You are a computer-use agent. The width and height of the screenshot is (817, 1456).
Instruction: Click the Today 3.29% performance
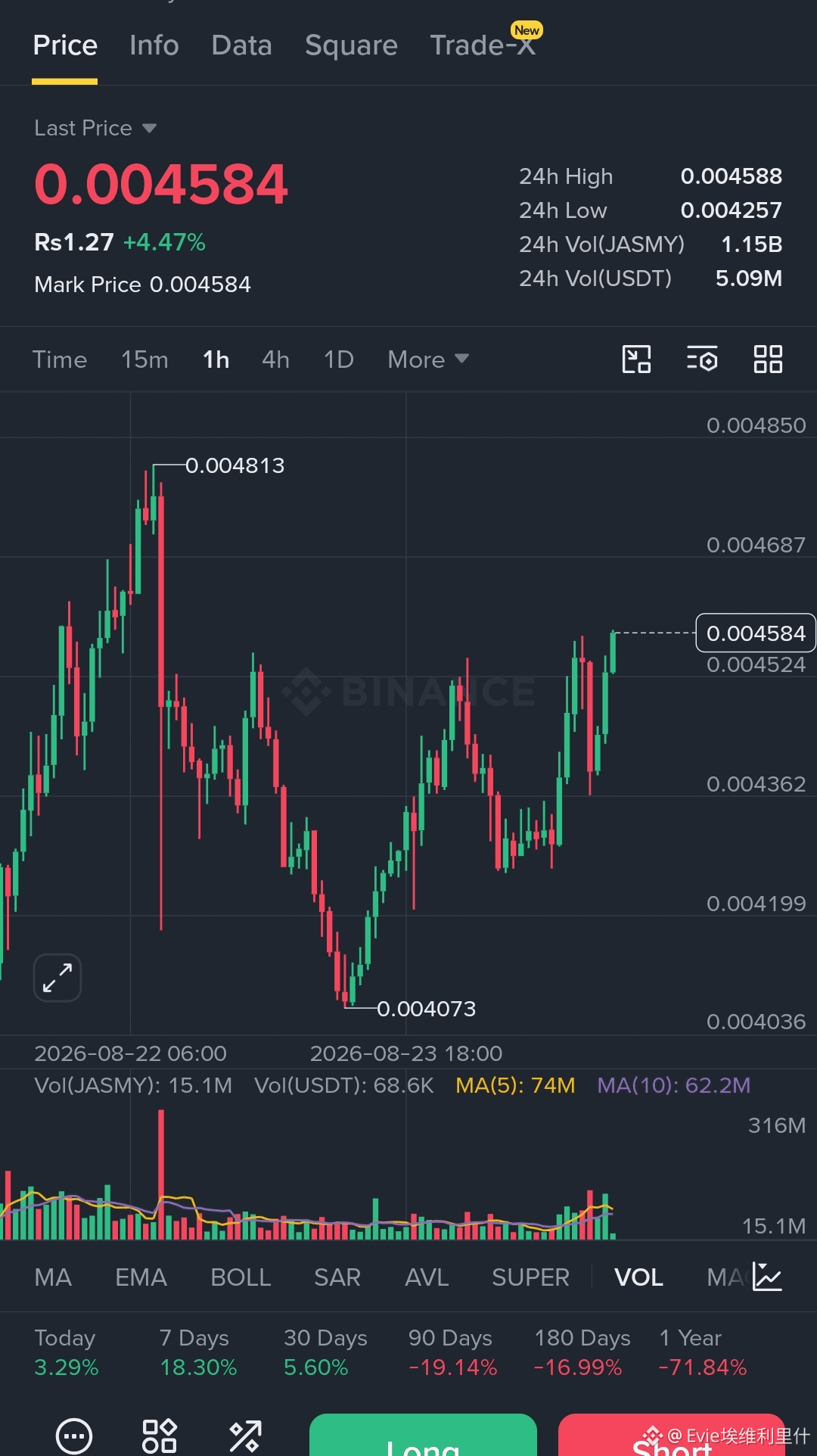[x=67, y=1352]
